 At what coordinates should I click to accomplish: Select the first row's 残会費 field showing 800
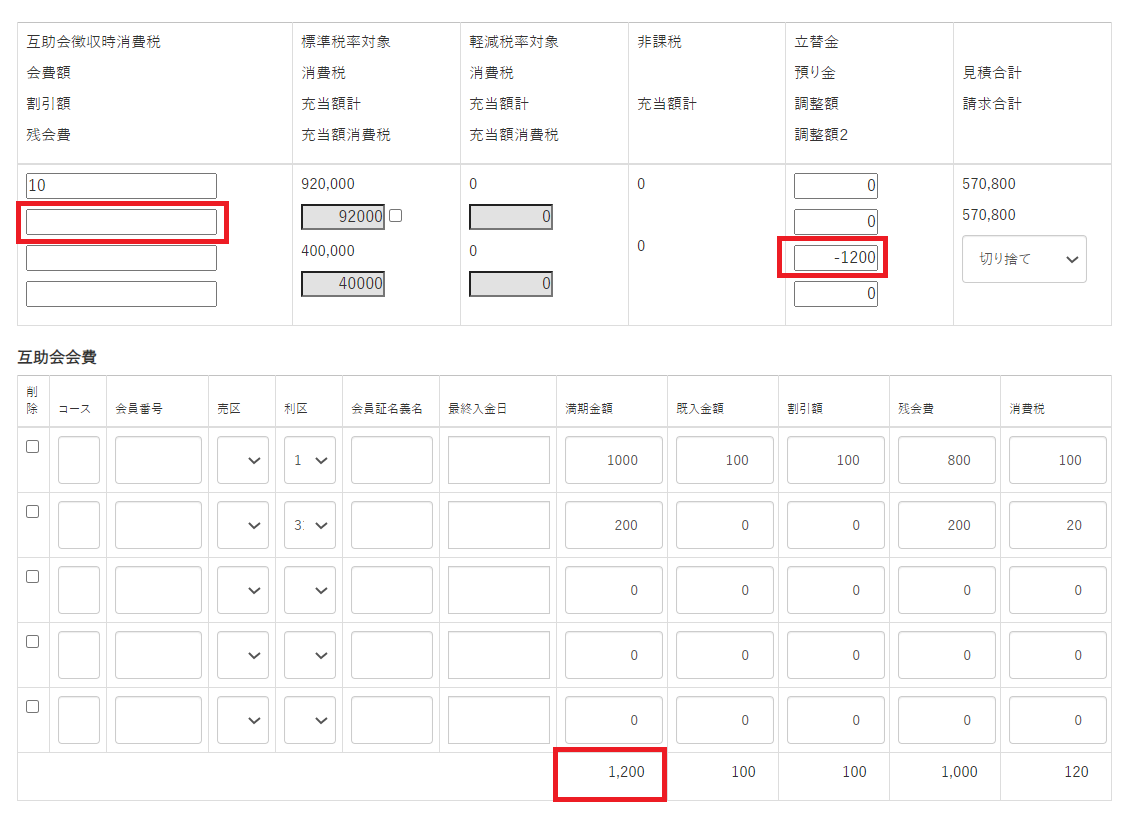946,460
